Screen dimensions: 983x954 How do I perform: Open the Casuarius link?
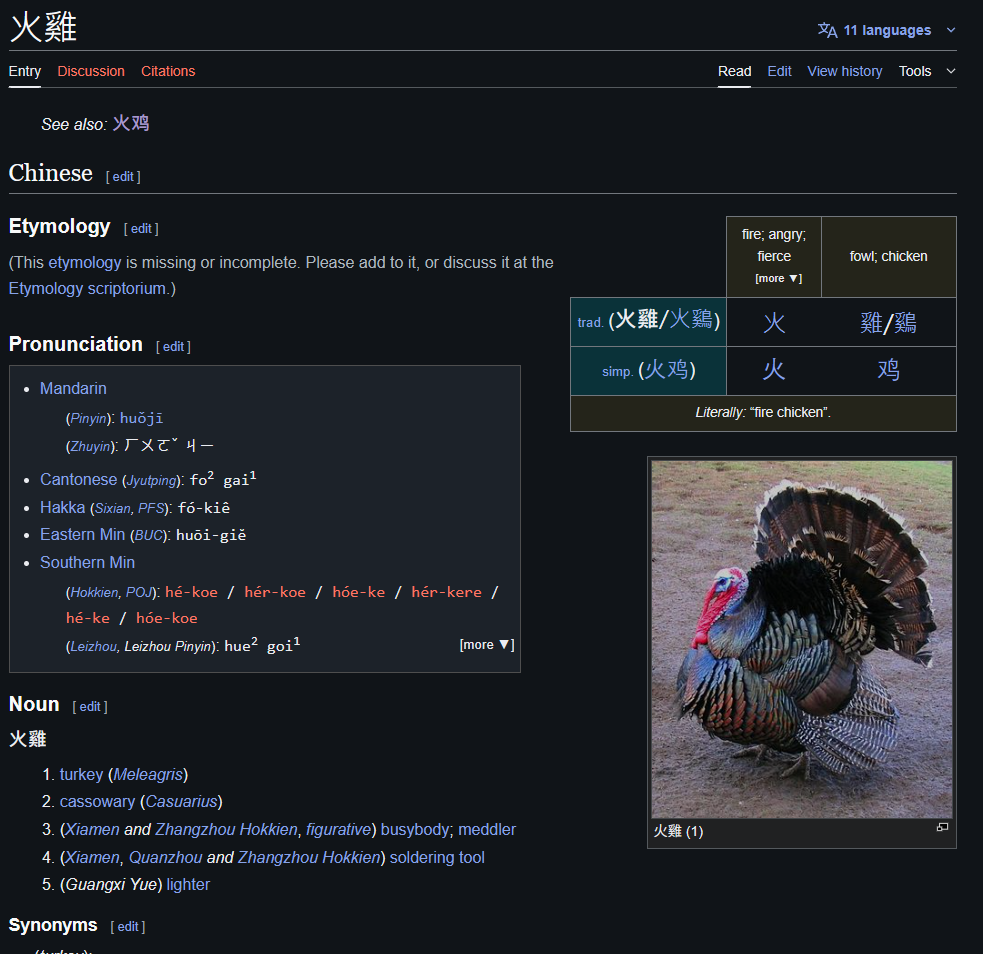(x=181, y=802)
